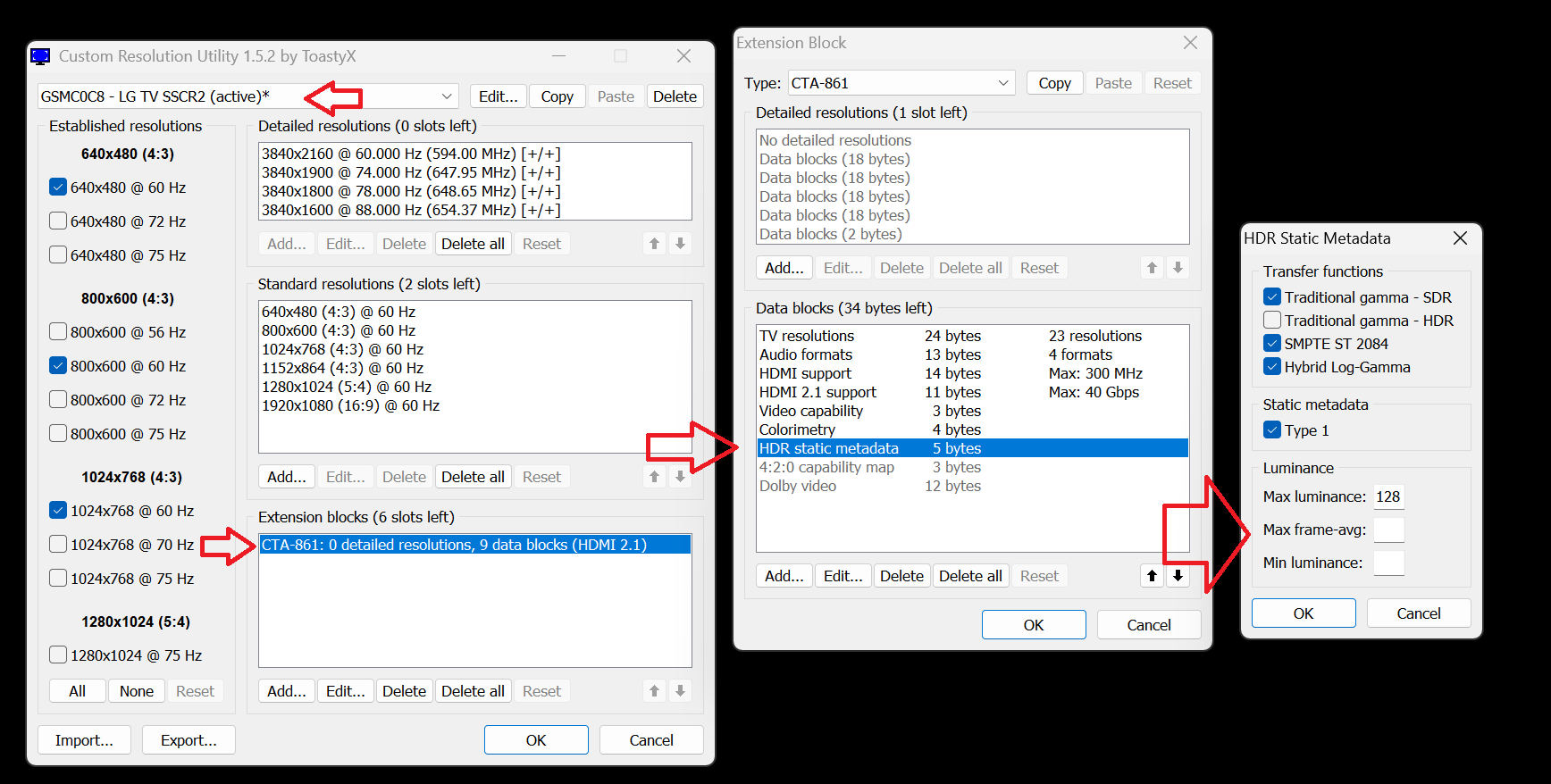Screen dimensions: 1551x784
Task: Select HDR static metadata data block
Action: 972,448
